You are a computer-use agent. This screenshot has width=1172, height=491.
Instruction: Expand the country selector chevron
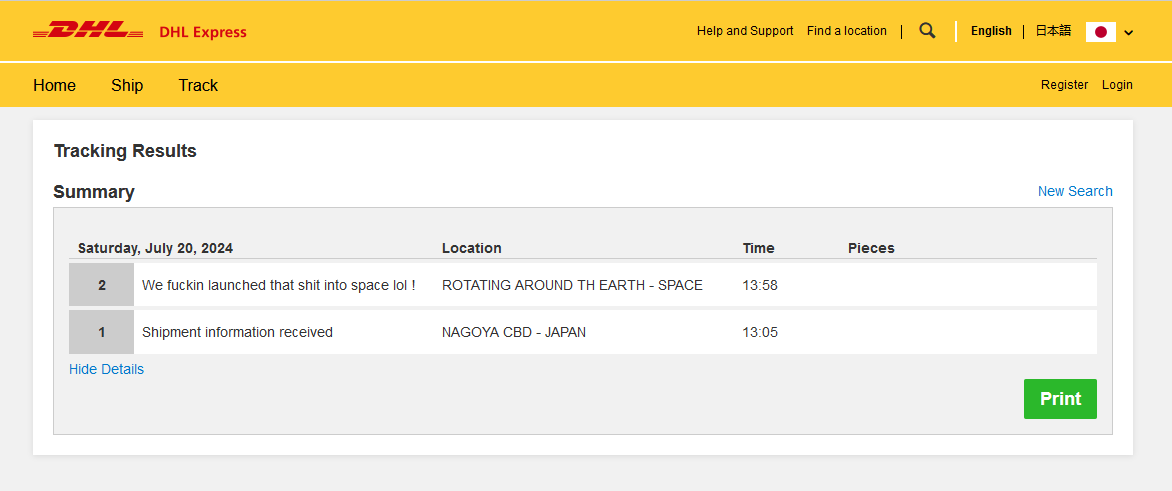[x=1129, y=33]
